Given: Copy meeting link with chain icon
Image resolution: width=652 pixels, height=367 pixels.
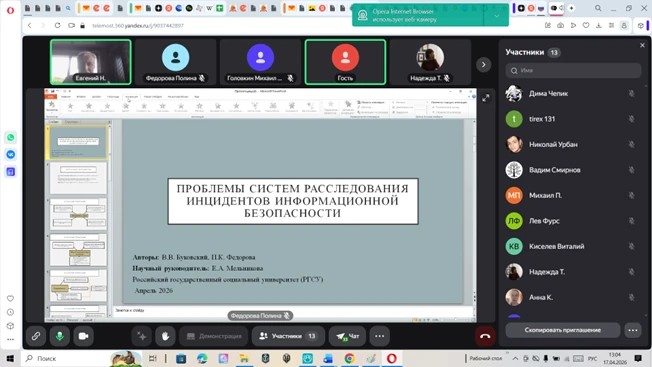Looking at the screenshot, I should coord(36,336).
